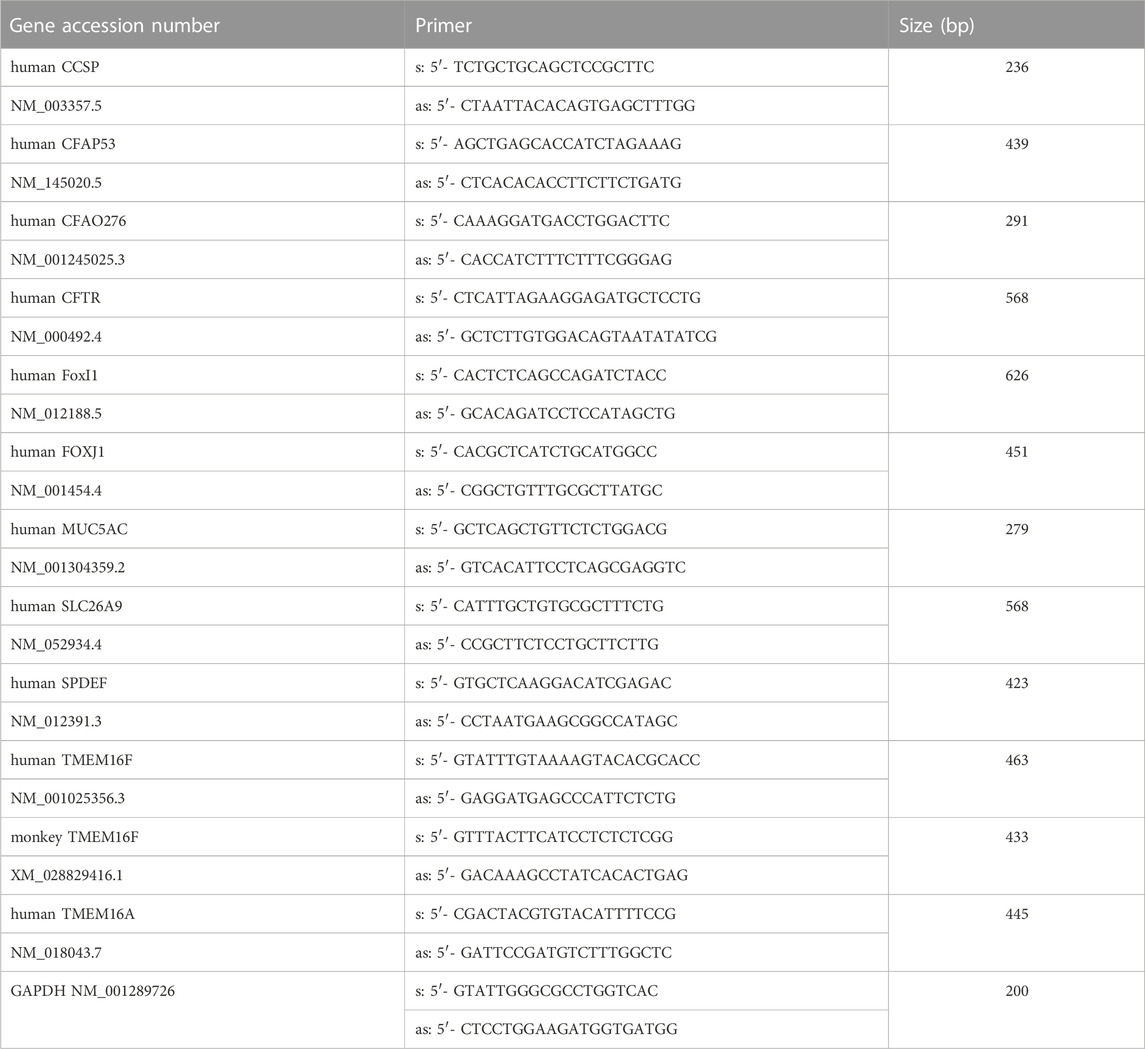Select accession NM_001304359.2
This screenshot has height=1049, width=1145.
(x=67, y=567)
